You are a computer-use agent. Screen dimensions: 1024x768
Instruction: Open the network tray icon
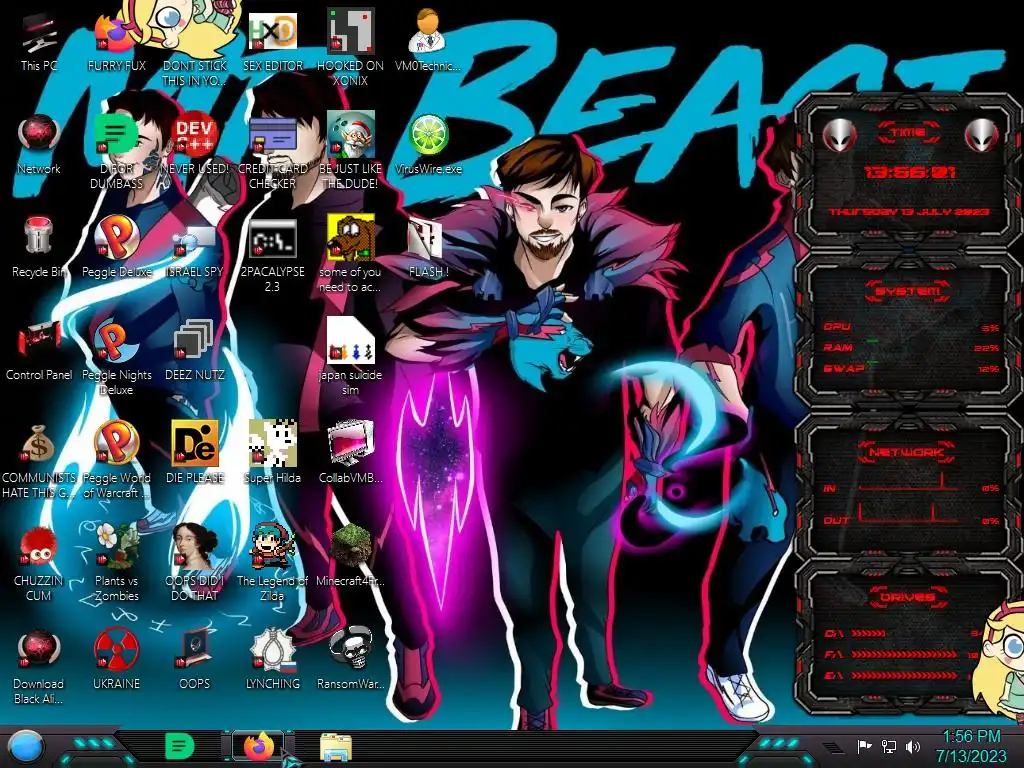click(x=889, y=746)
